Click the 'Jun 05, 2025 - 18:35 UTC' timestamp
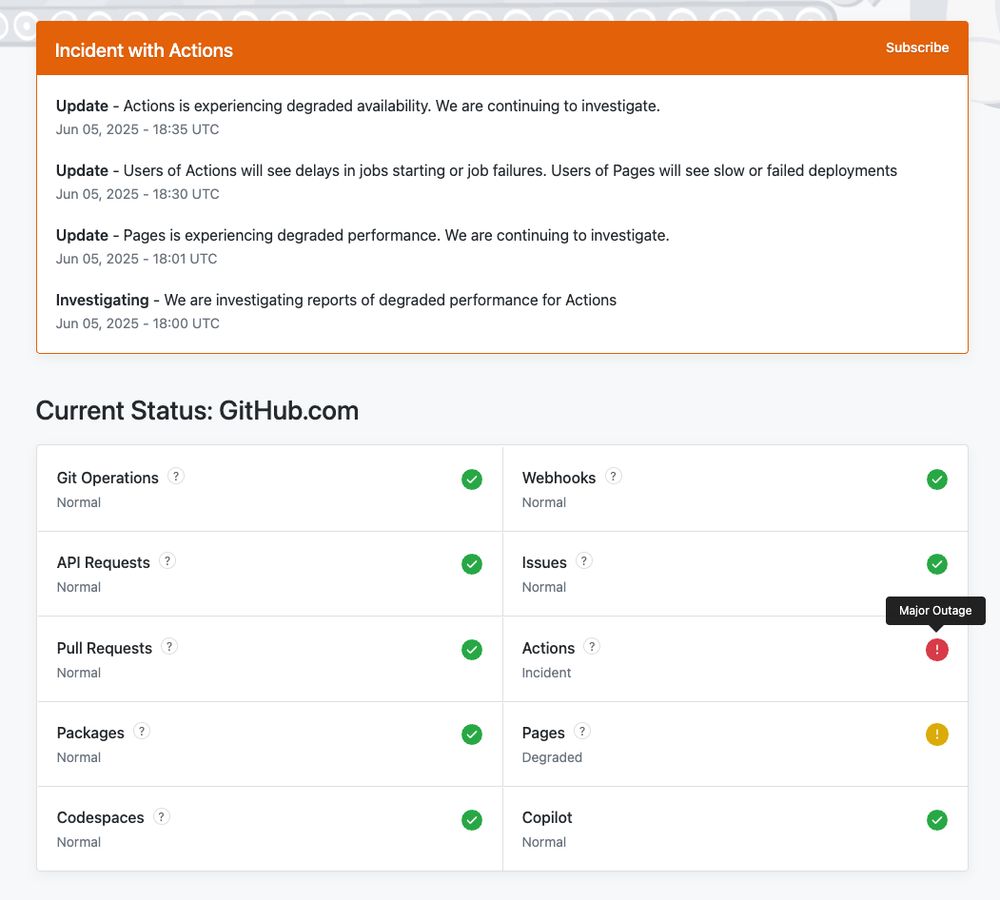Image resolution: width=1000 pixels, height=900 pixels. pos(138,129)
